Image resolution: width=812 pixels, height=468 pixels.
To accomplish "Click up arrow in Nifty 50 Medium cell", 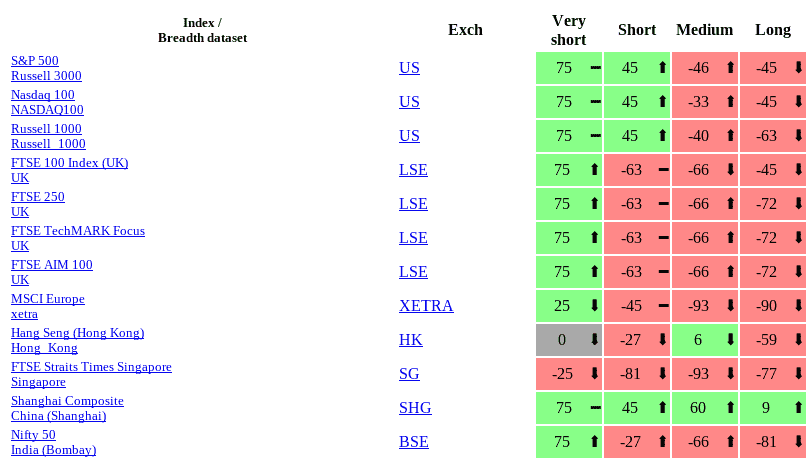I will (730, 442).
